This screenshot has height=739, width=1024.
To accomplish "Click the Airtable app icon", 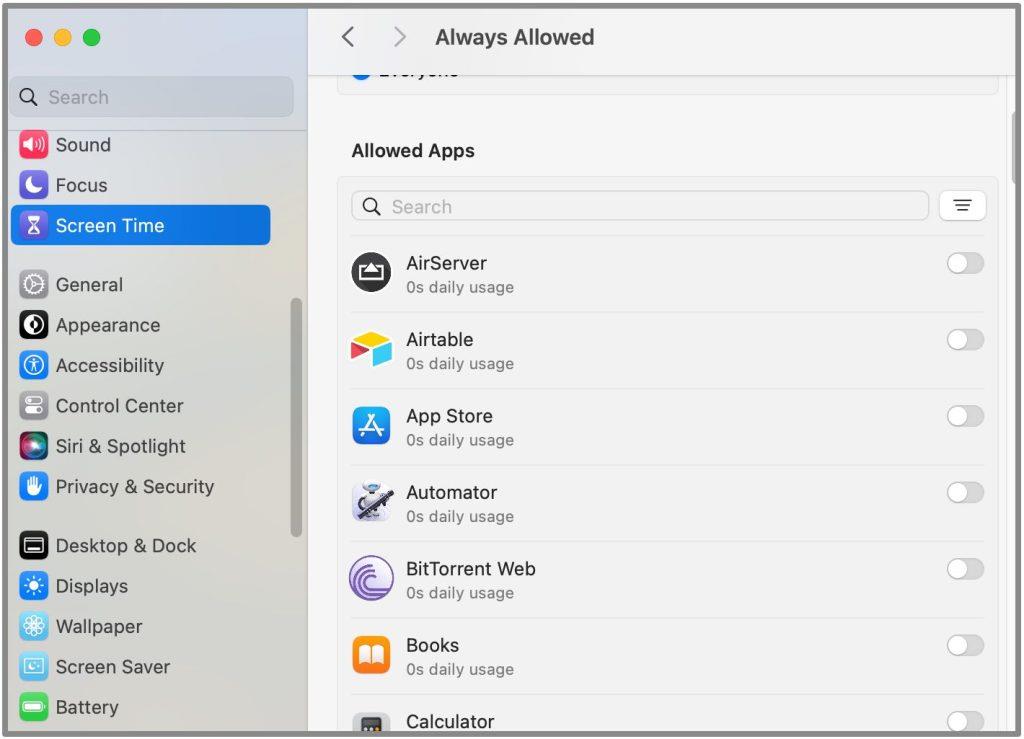I will click(x=371, y=349).
